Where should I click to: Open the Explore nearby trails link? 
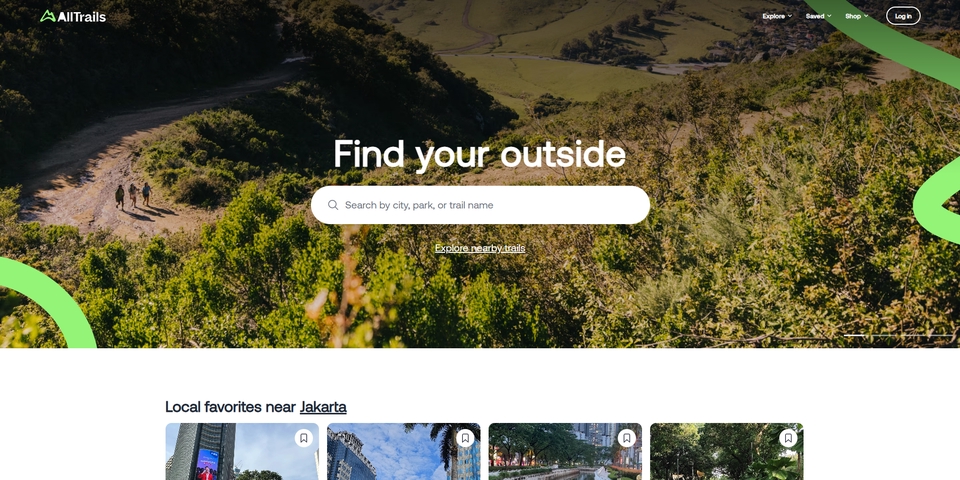[x=480, y=248]
